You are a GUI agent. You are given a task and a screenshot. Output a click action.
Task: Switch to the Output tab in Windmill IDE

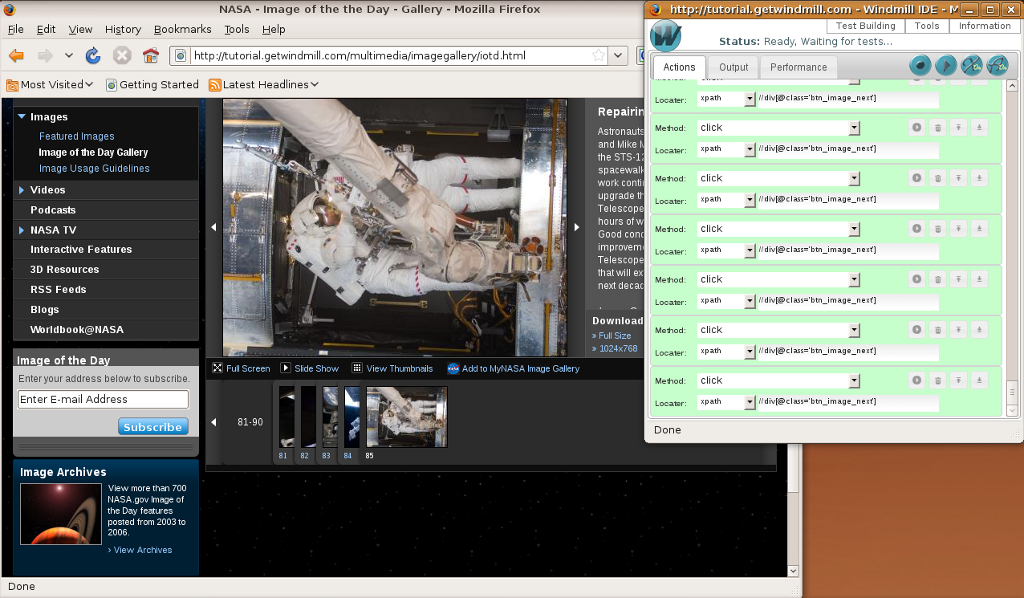coord(733,67)
